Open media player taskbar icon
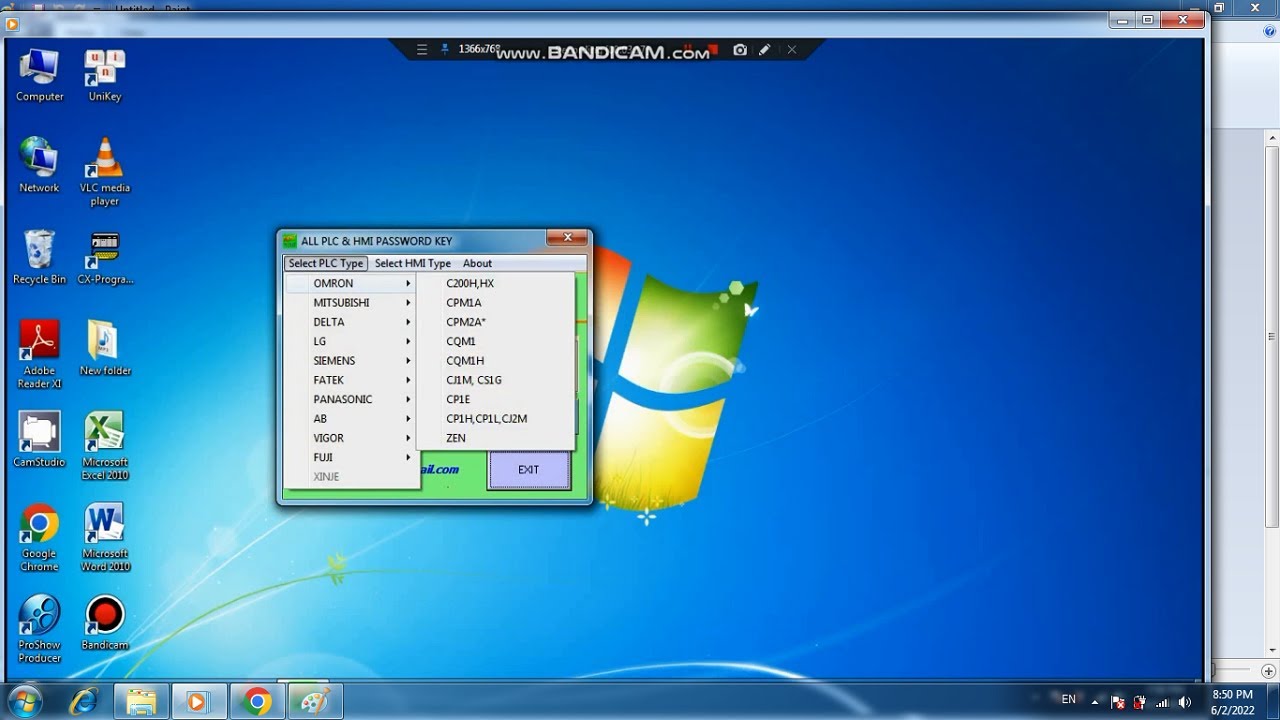The width and height of the screenshot is (1280, 720). click(x=198, y=701)
